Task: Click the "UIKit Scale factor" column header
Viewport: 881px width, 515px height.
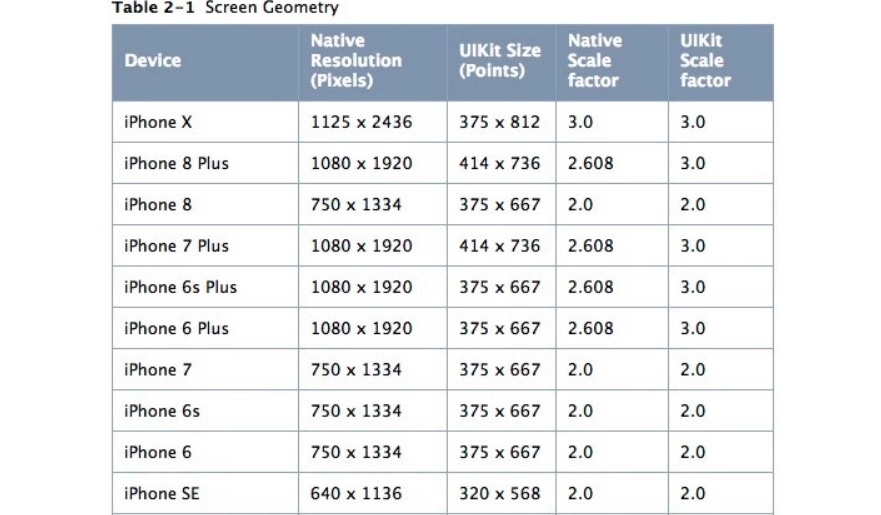Action: click(705, 61)
